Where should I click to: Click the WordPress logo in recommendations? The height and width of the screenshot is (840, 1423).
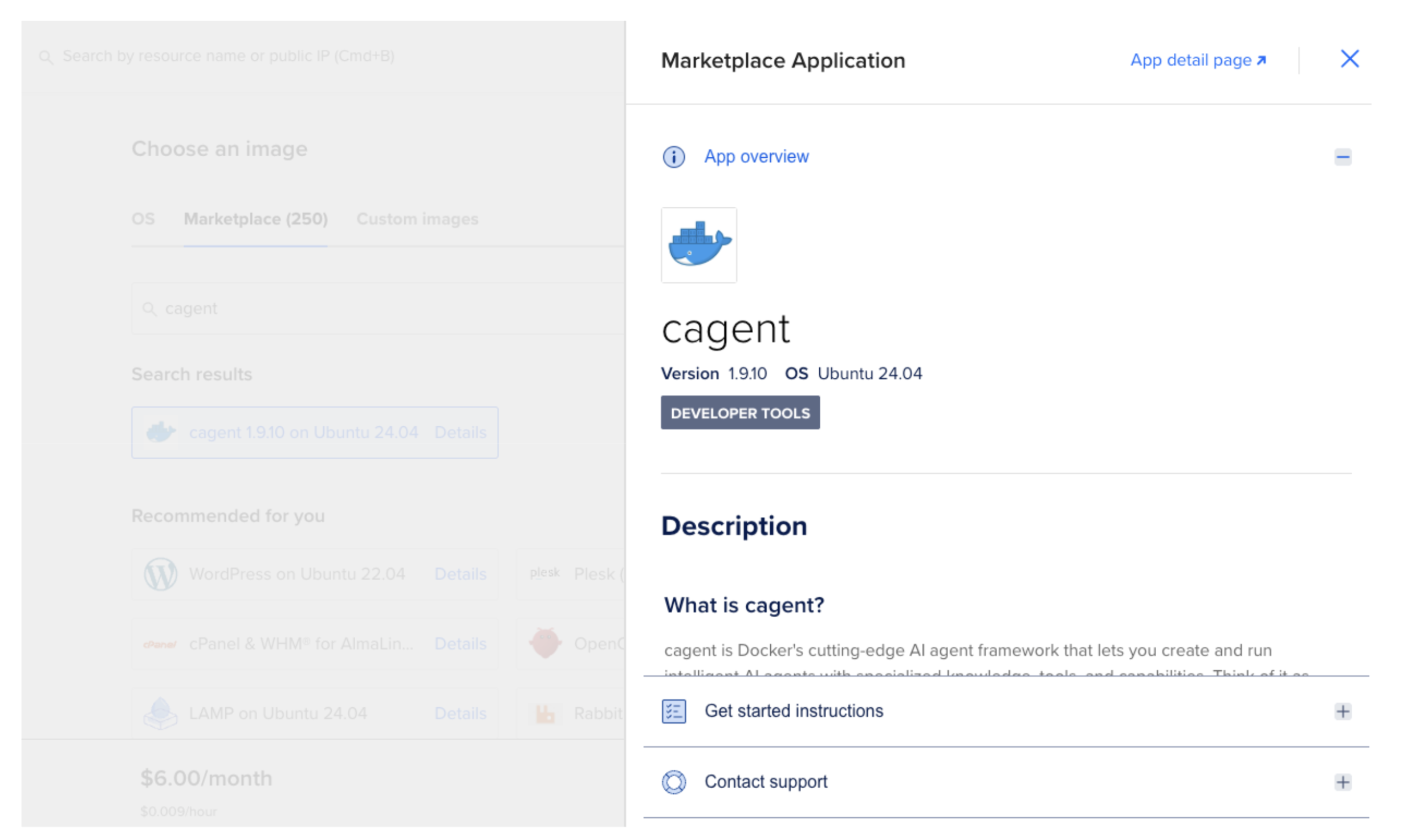(x=161, y=574)
